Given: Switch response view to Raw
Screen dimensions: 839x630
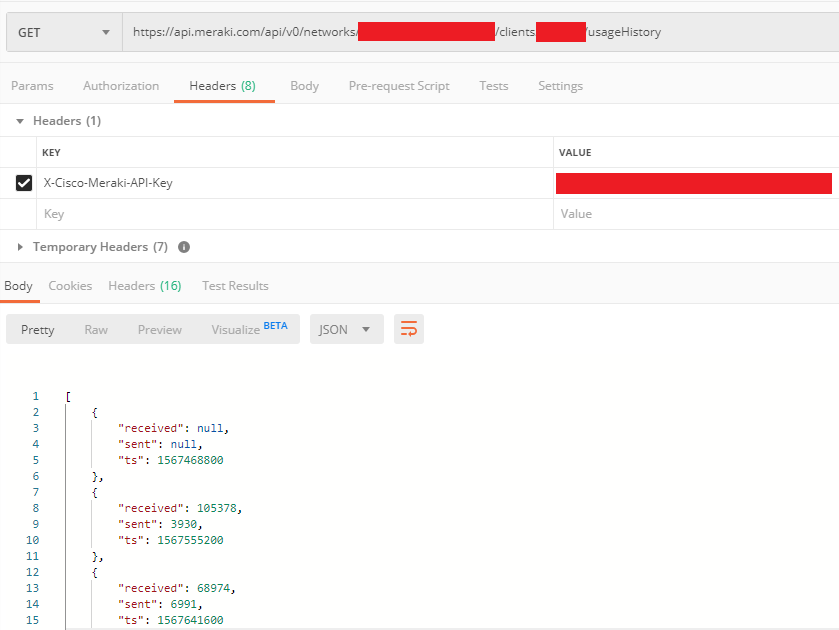Looking at the screenshot, I should [96, 329].
